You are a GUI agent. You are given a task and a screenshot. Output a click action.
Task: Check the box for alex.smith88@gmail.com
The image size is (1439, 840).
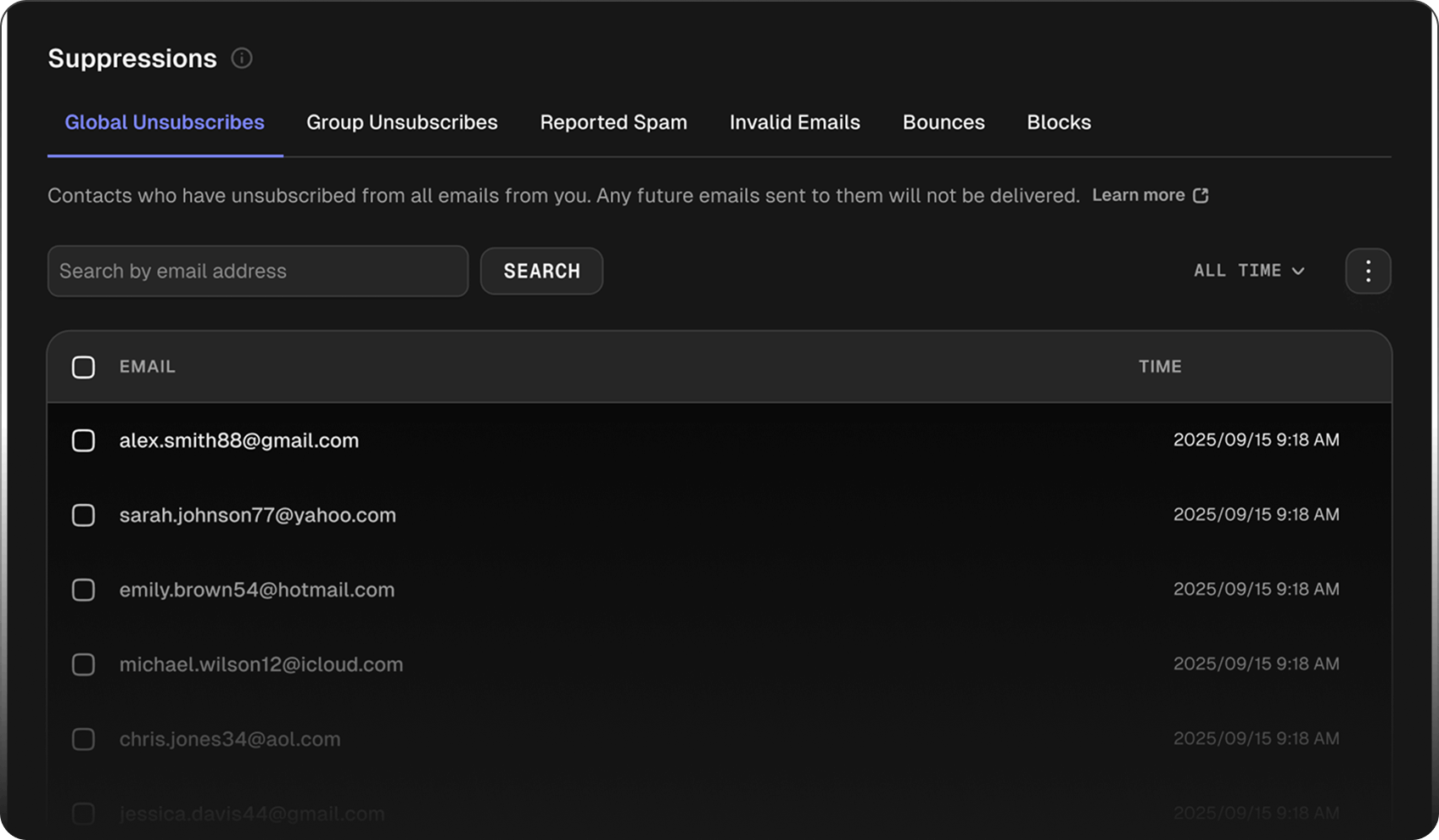[x=83, y=440]
